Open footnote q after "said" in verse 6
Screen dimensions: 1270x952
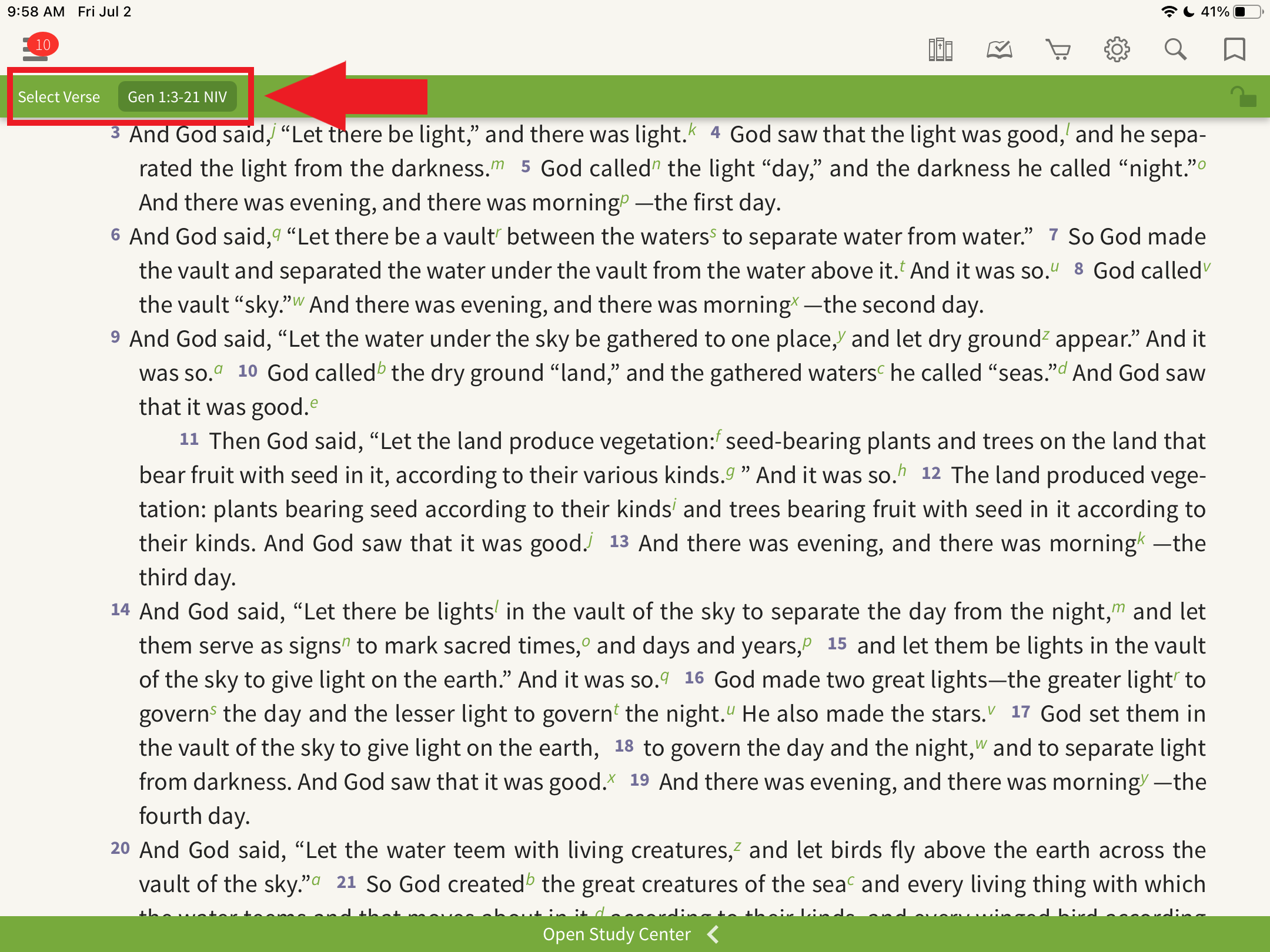[x=276, y=233]
